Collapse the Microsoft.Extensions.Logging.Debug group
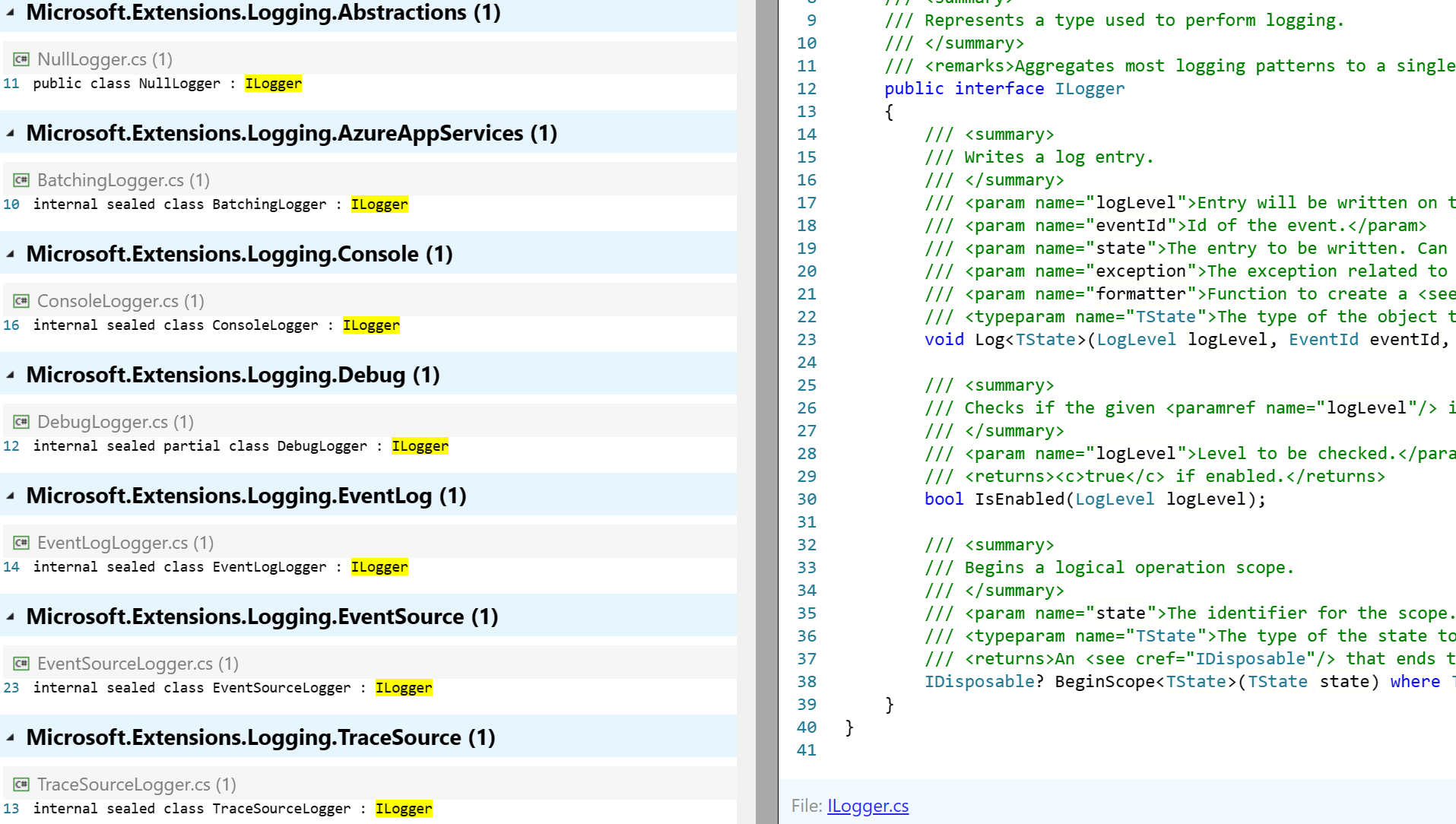This screenshot has height=824, width=1456. (11, 376)
